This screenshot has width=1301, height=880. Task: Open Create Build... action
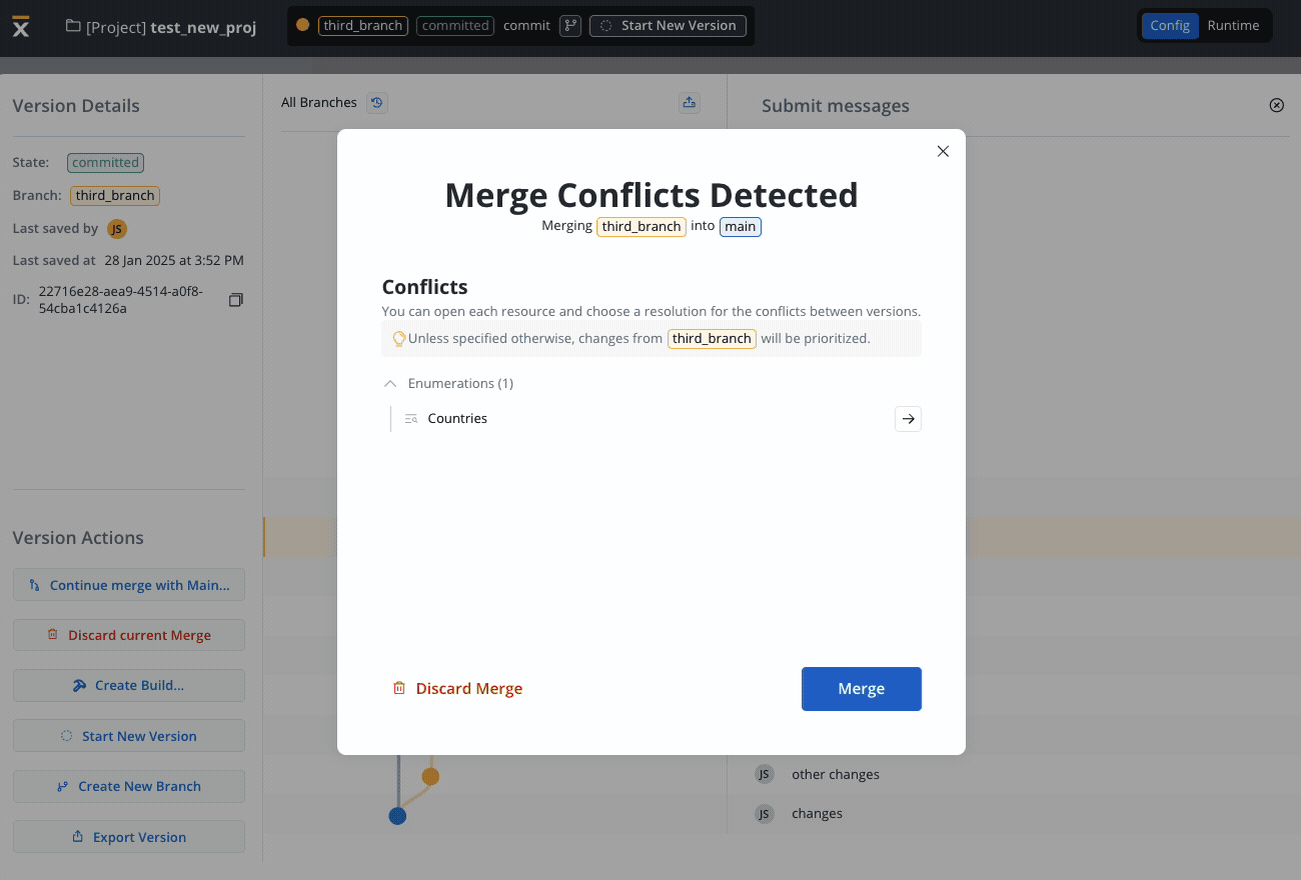[129, 685]
